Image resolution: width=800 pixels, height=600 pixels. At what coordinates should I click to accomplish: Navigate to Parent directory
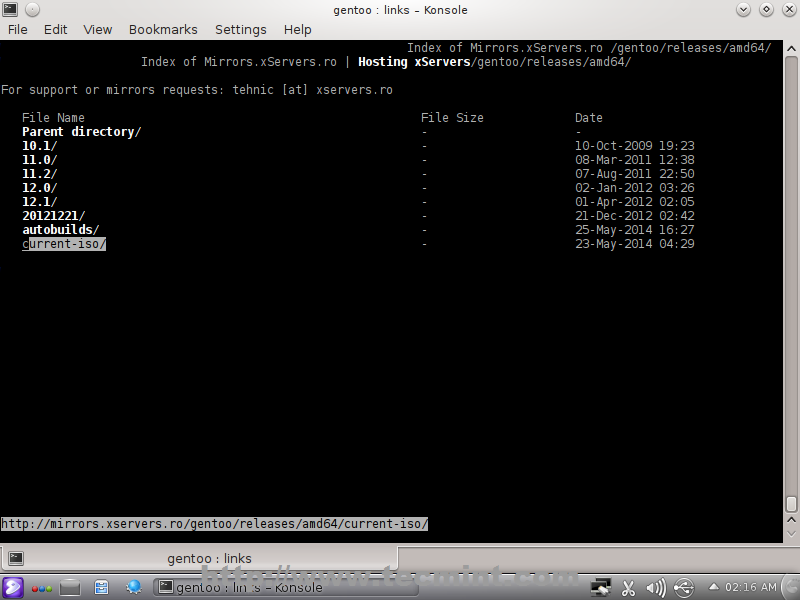[x=80, y=131]
